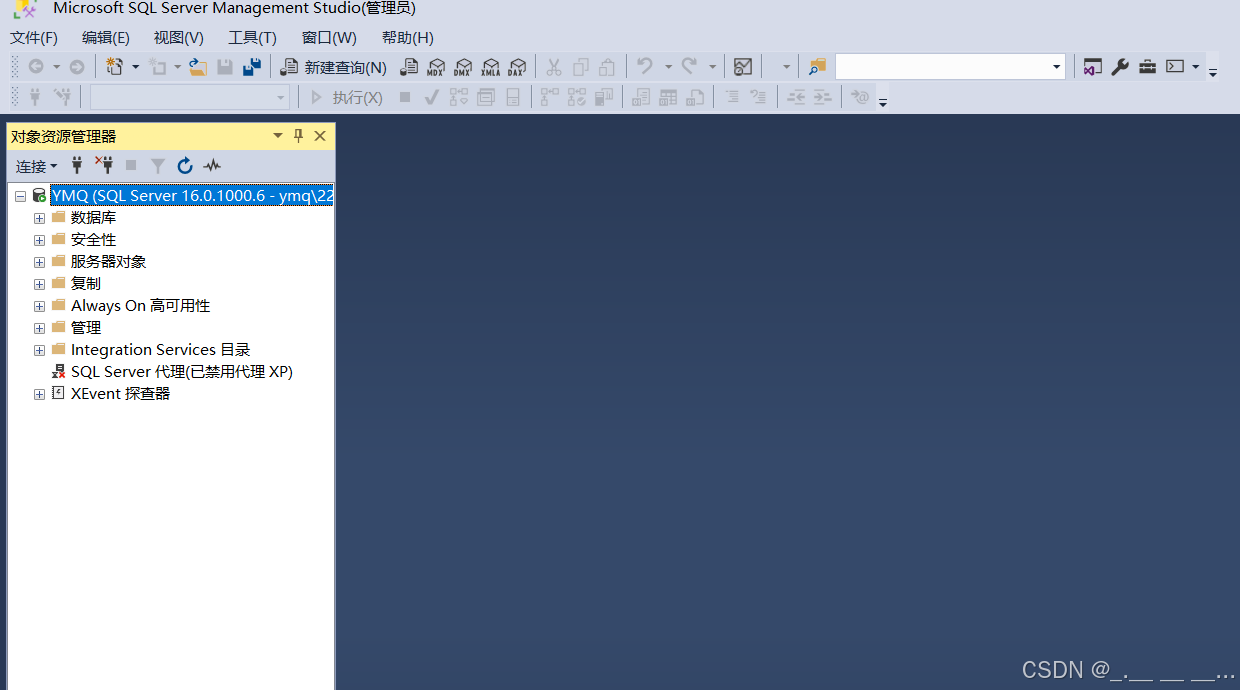Click the available databases combo box
Image resolution: width=1240 pixels, height=690 pixels.
tap(189, 97)
